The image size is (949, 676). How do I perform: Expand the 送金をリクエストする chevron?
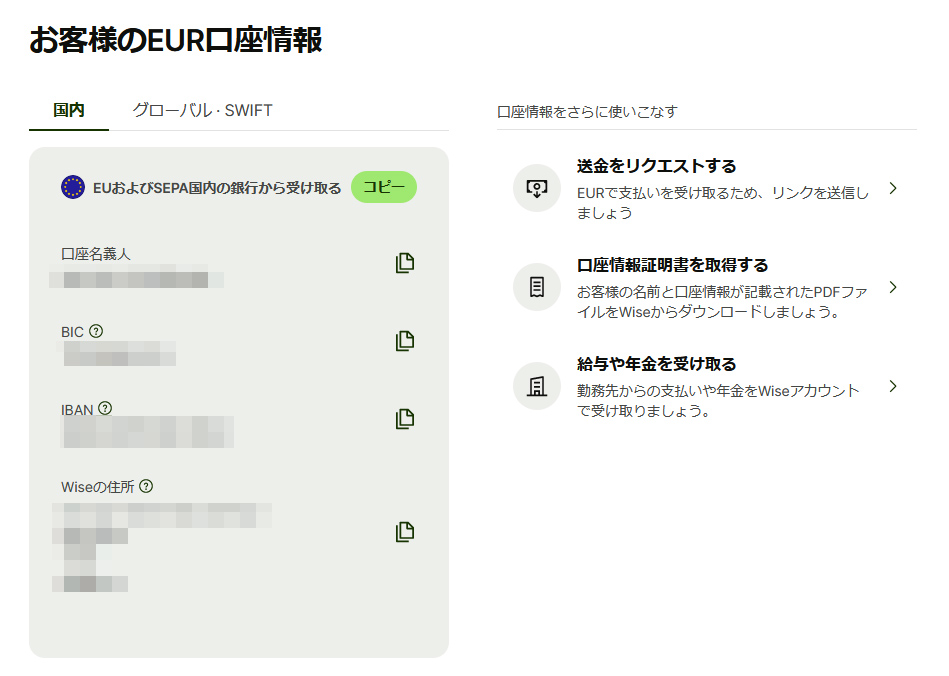point(893,190)
